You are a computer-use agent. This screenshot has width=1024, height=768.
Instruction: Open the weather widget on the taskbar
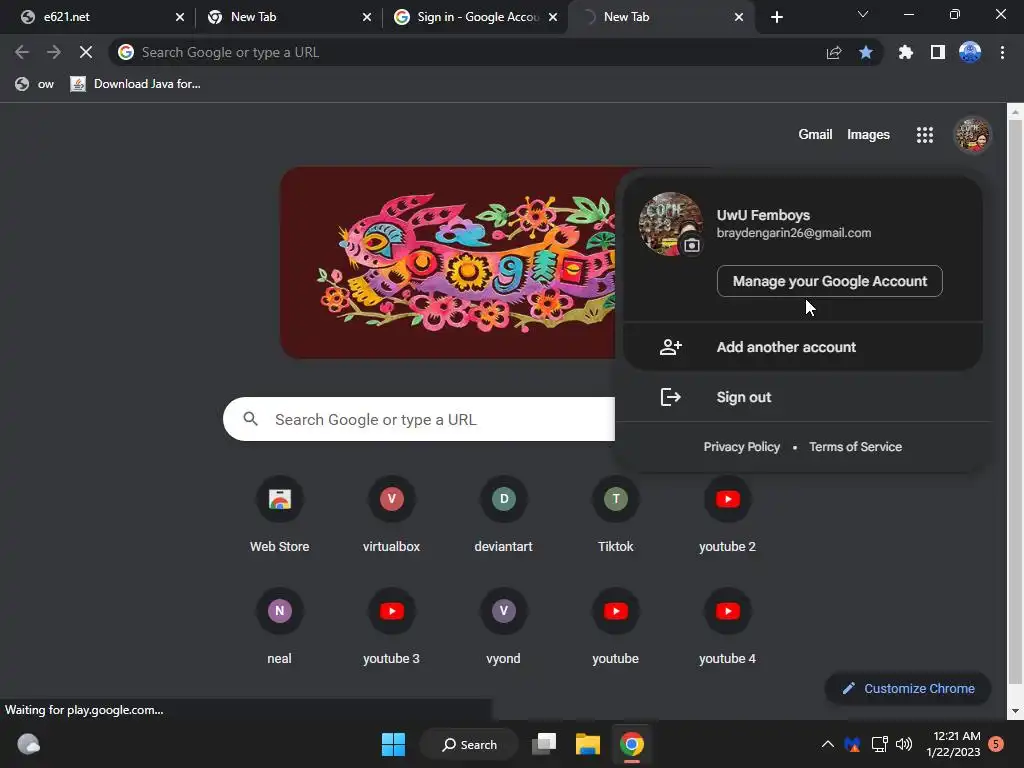click(28, 744)
